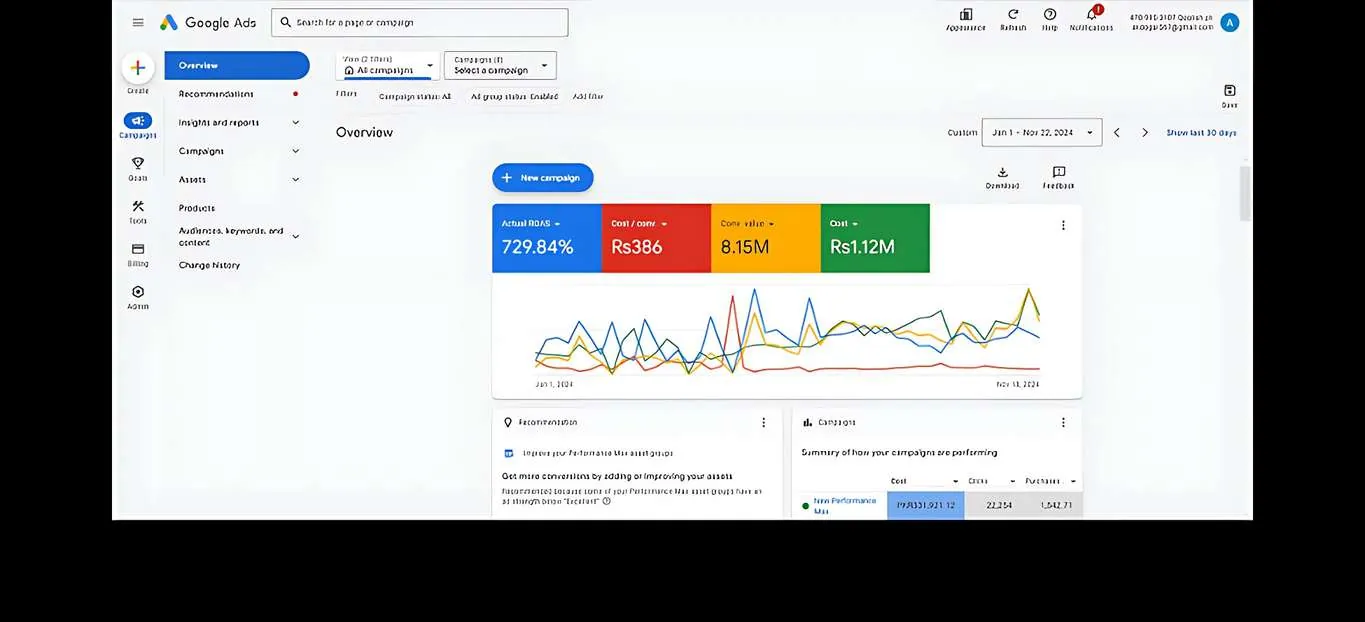This screenshot has width=1365, height=622.
Task: Open the Appearance icon in header
Action: point(966,14)
